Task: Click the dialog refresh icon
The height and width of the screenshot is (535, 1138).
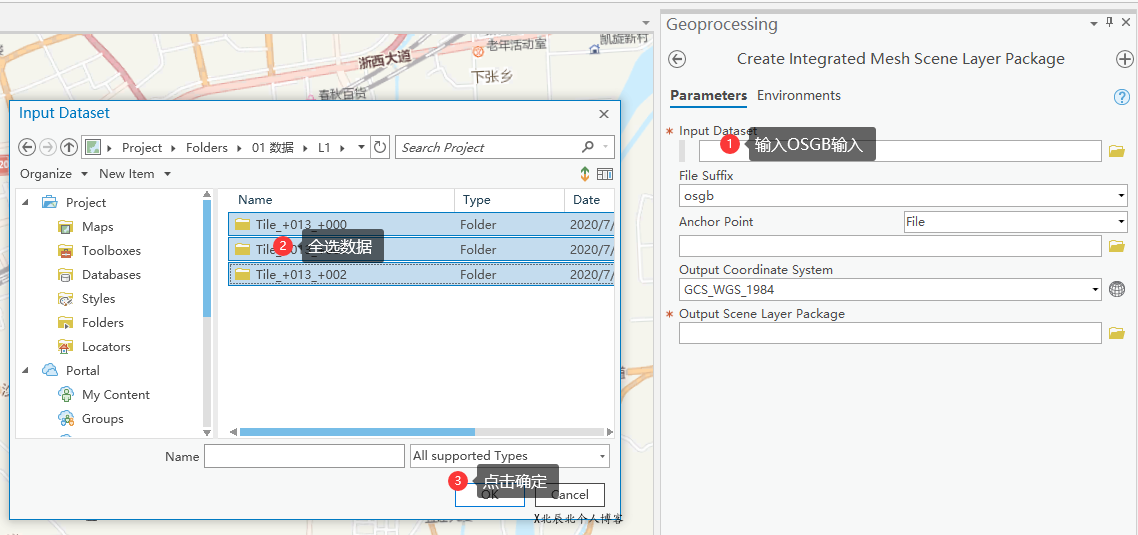Action: 380,147
